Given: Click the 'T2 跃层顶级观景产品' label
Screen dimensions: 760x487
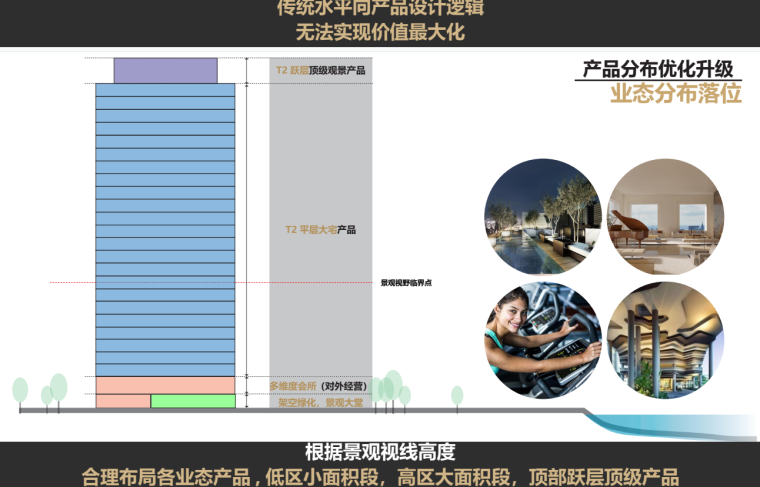Looking at the screenshot, I should (320, 71).
